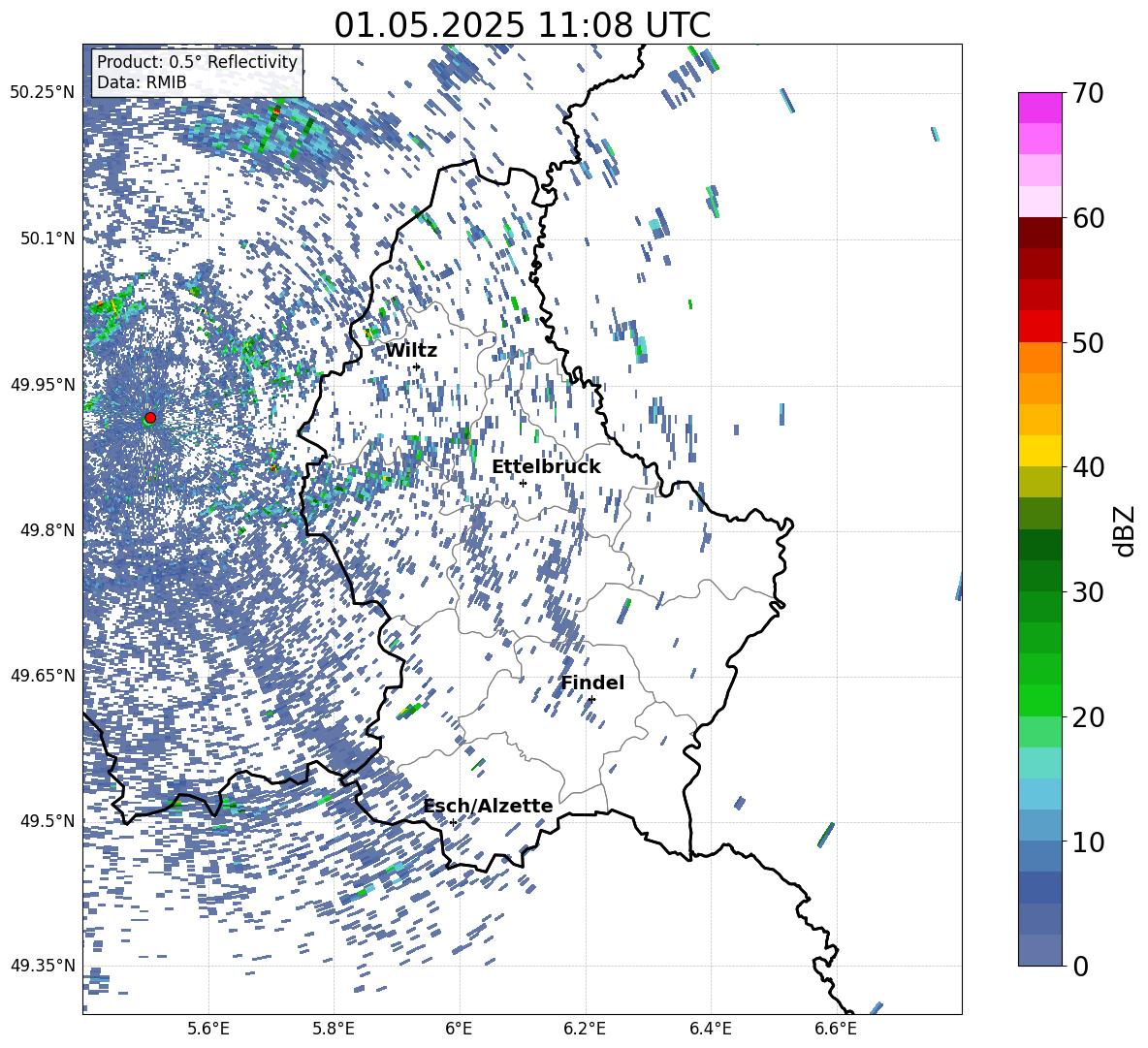Click the Wiltz city label
Image resolution: width=1148 pixels, height=1048 pixels.
pos(411,351)
